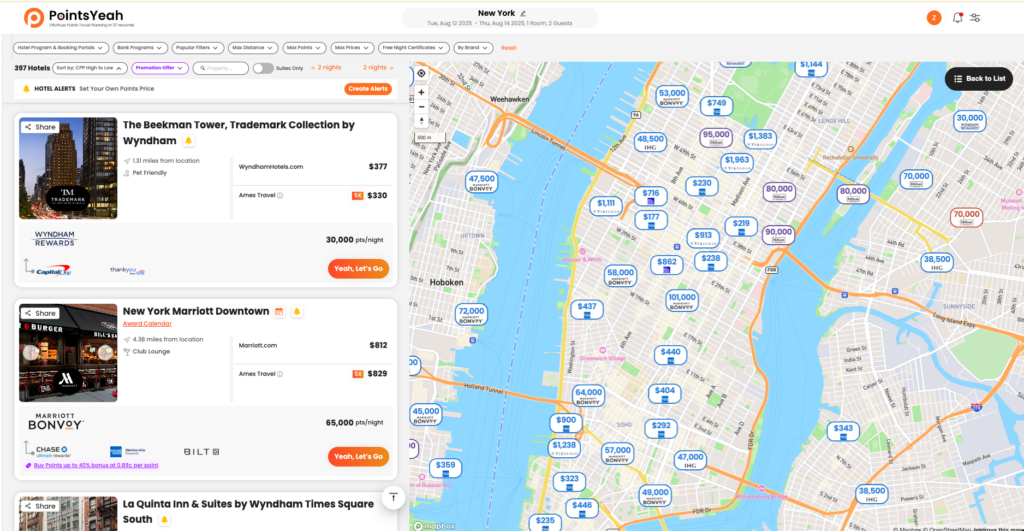Viewport: 1024px width, 531px height.
Task: Click the scroll-to-top arrow button
Action: (x=393, y=498)
